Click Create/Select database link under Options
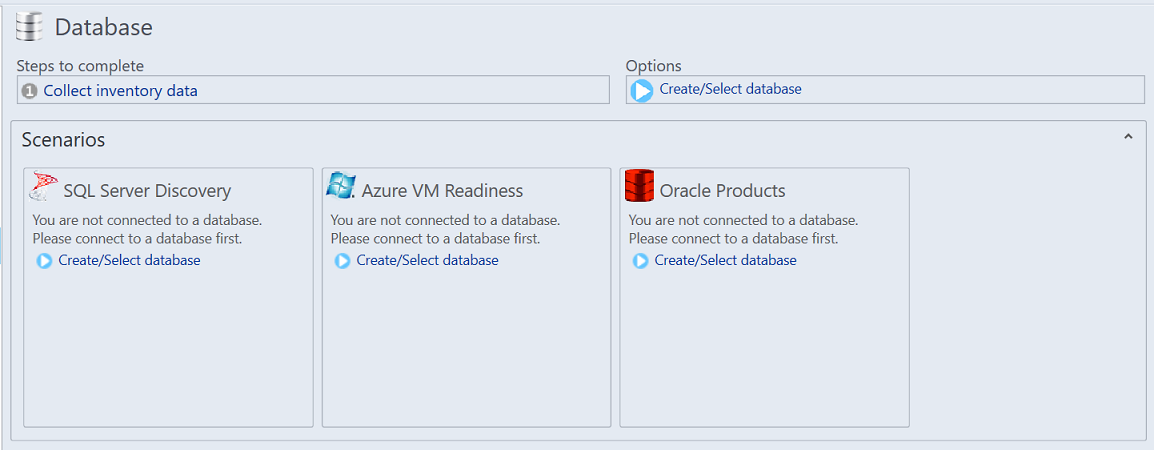 [730, 89]
